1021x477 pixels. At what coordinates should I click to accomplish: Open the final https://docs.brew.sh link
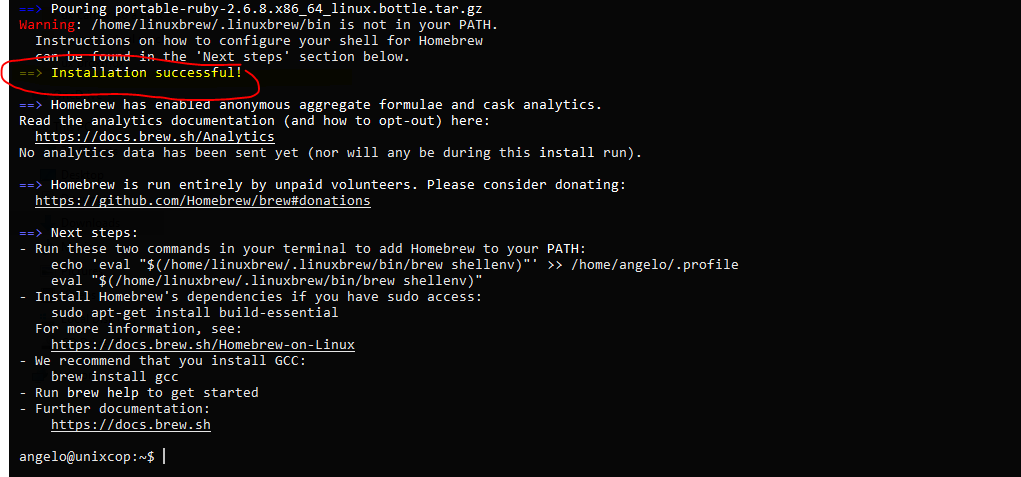pos(131,424)
